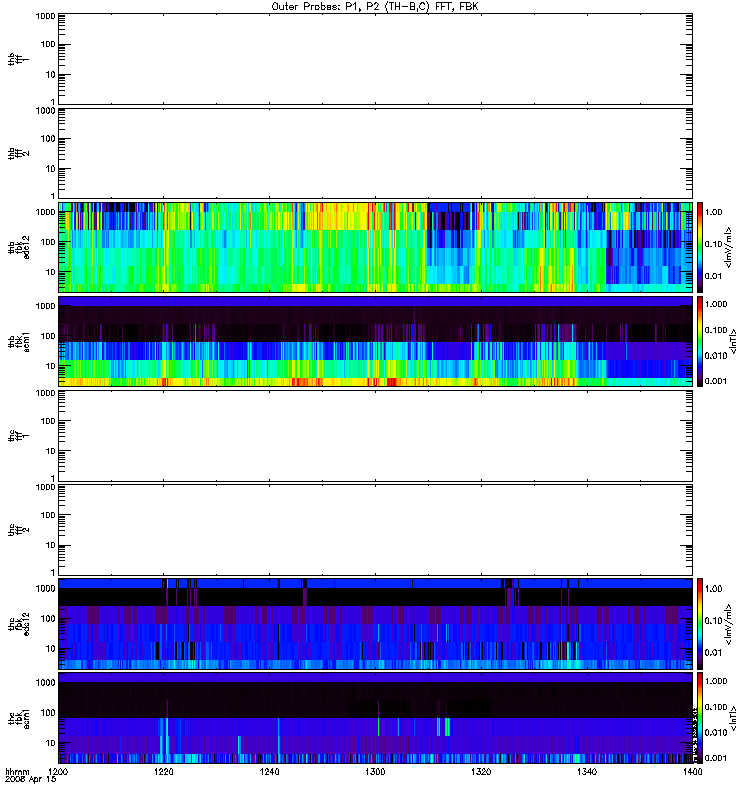Select the thb fbk scm1 color bar
The height and width of the screenshot is (800, 750).
point(700,341)
